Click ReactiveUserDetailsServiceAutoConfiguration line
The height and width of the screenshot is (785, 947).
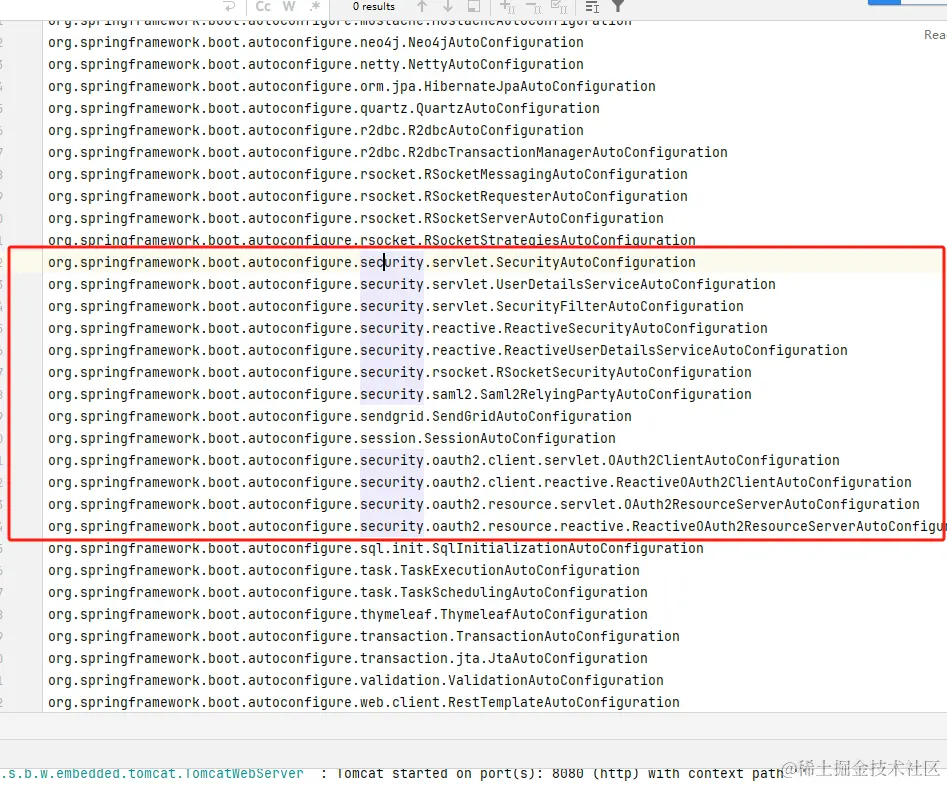(448, 350)
